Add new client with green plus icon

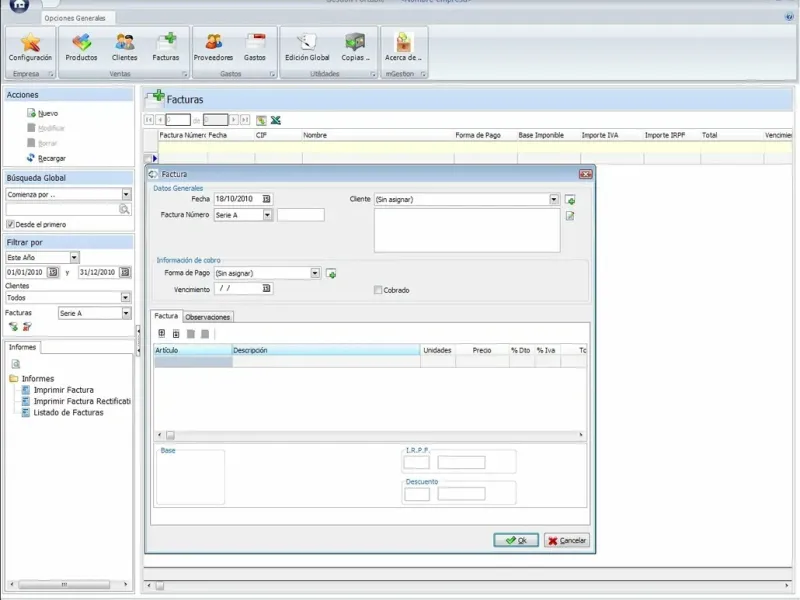[x=570, y=200]
